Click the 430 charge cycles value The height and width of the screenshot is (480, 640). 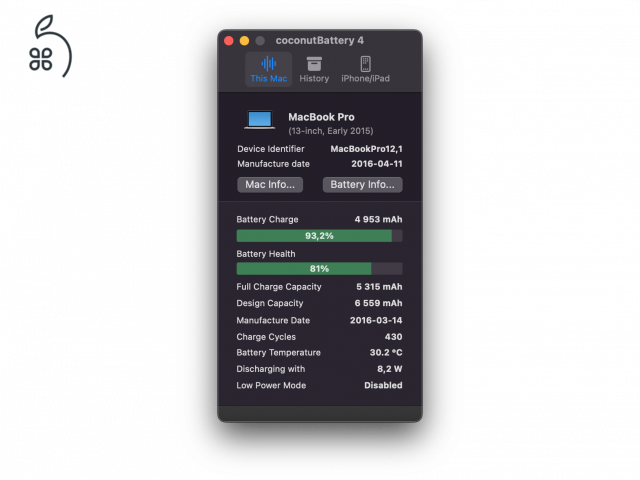pos(393,337)
